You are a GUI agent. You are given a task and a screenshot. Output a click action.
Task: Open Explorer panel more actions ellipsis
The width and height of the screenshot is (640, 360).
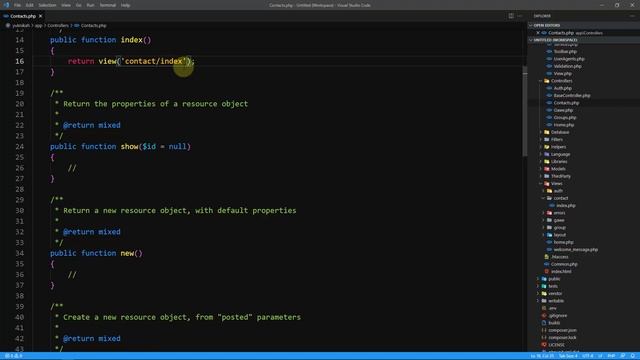pos(632,16)
